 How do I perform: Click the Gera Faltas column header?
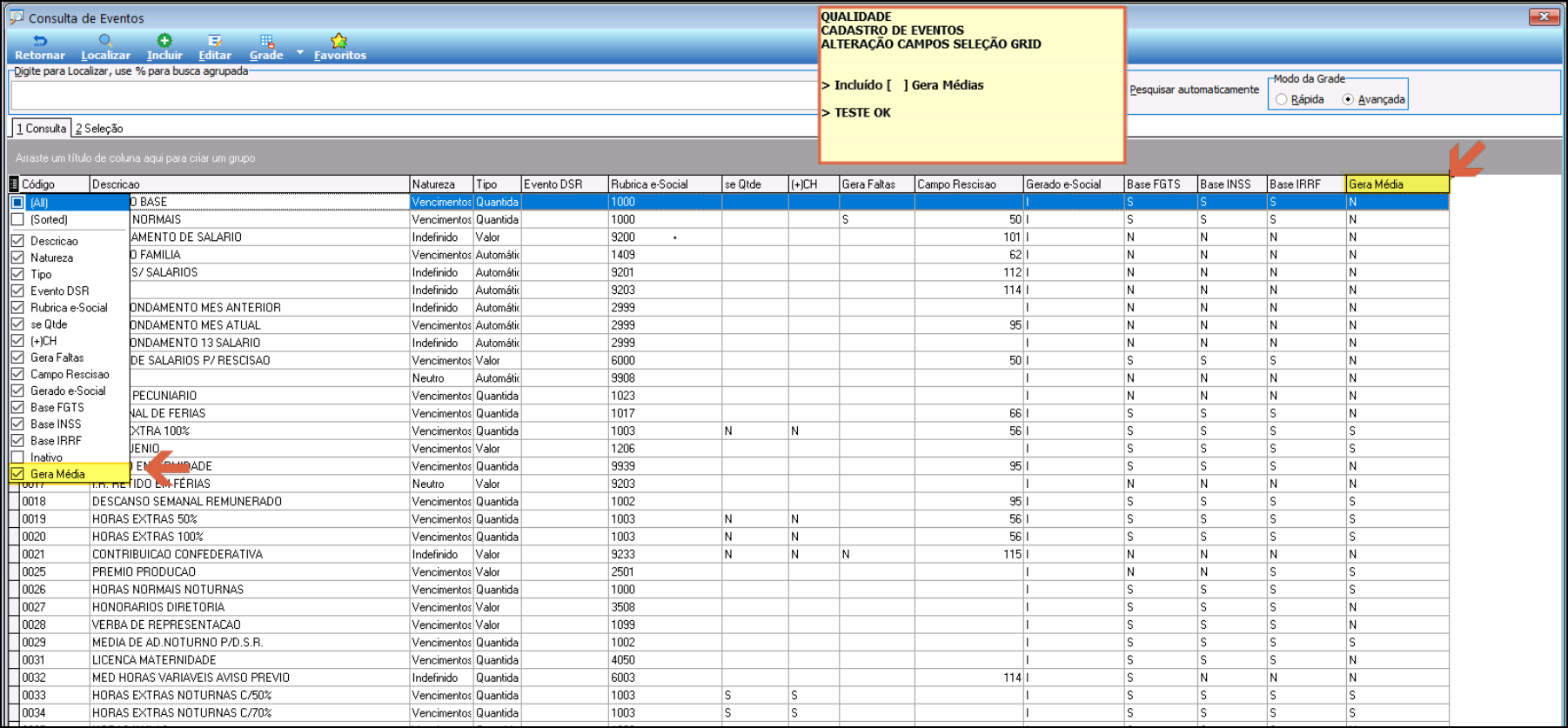click(x=877, y=184)
